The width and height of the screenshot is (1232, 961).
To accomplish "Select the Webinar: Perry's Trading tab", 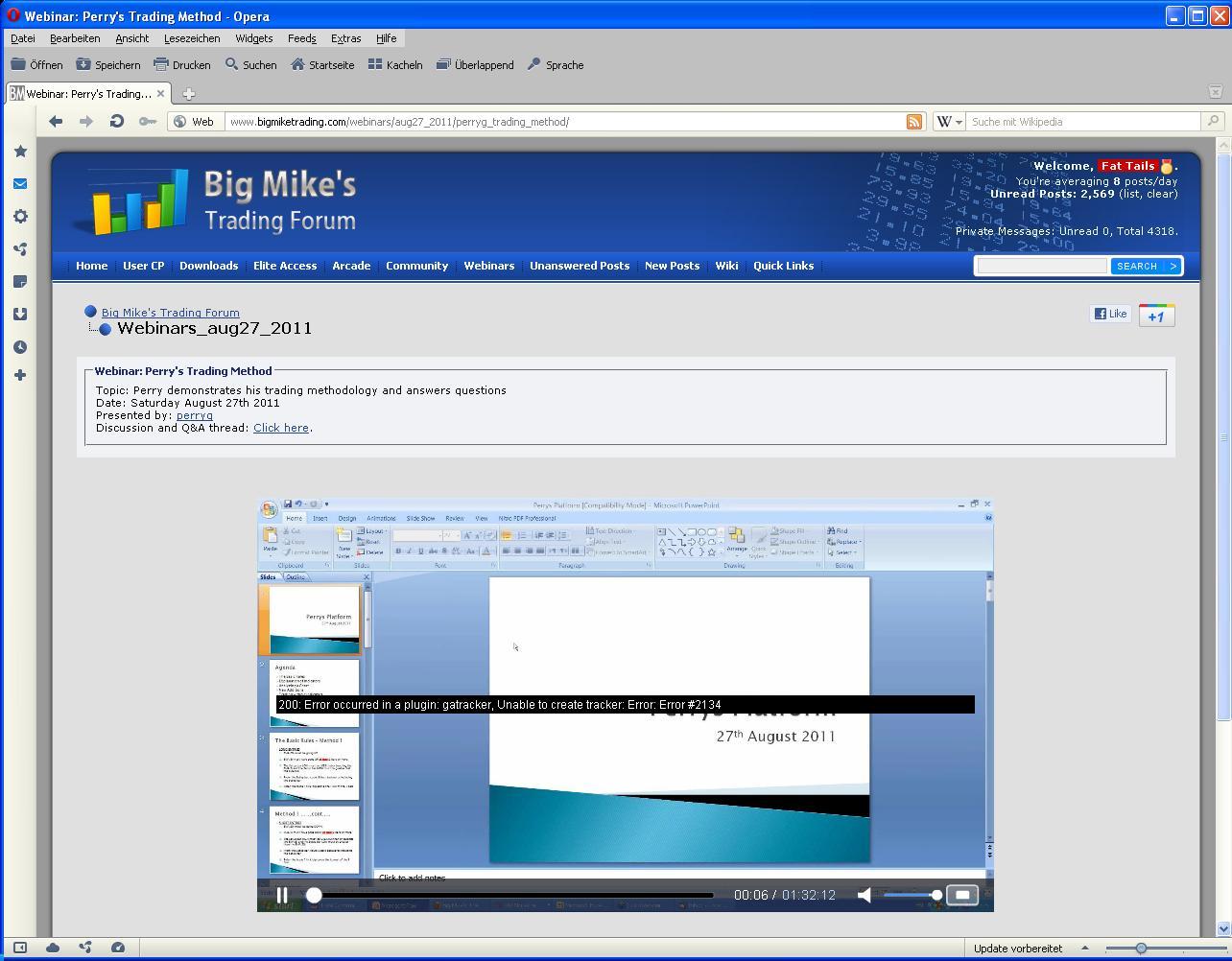I will pyautogui.click(x=88, y=94).
